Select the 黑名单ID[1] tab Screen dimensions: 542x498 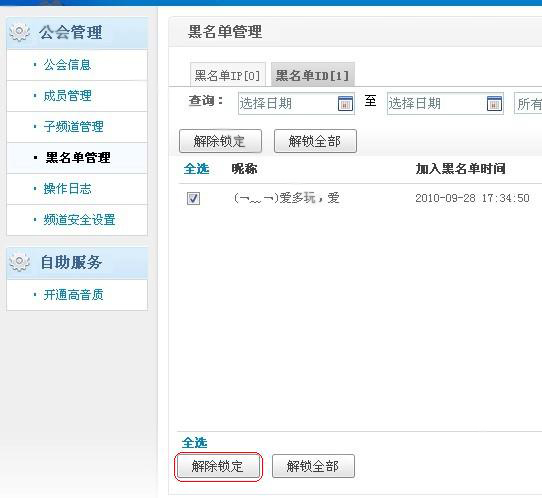[x=312, y=75]
